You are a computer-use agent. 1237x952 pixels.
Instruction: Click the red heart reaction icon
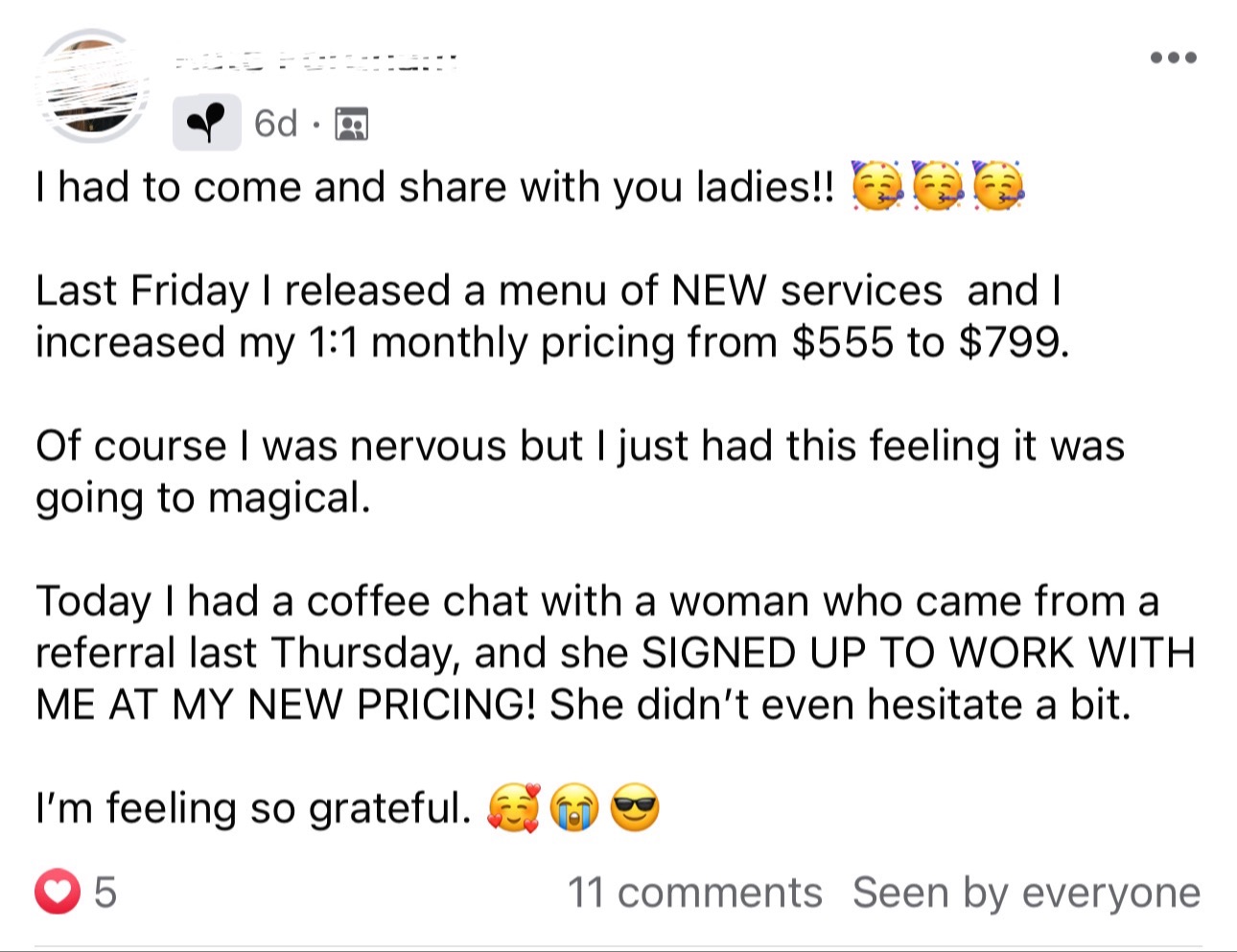tap(58, 893)
